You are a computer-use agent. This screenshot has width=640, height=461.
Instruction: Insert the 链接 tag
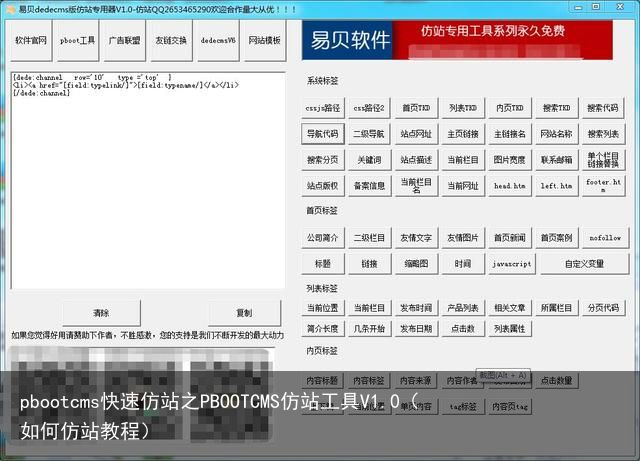tap(369, 264)
